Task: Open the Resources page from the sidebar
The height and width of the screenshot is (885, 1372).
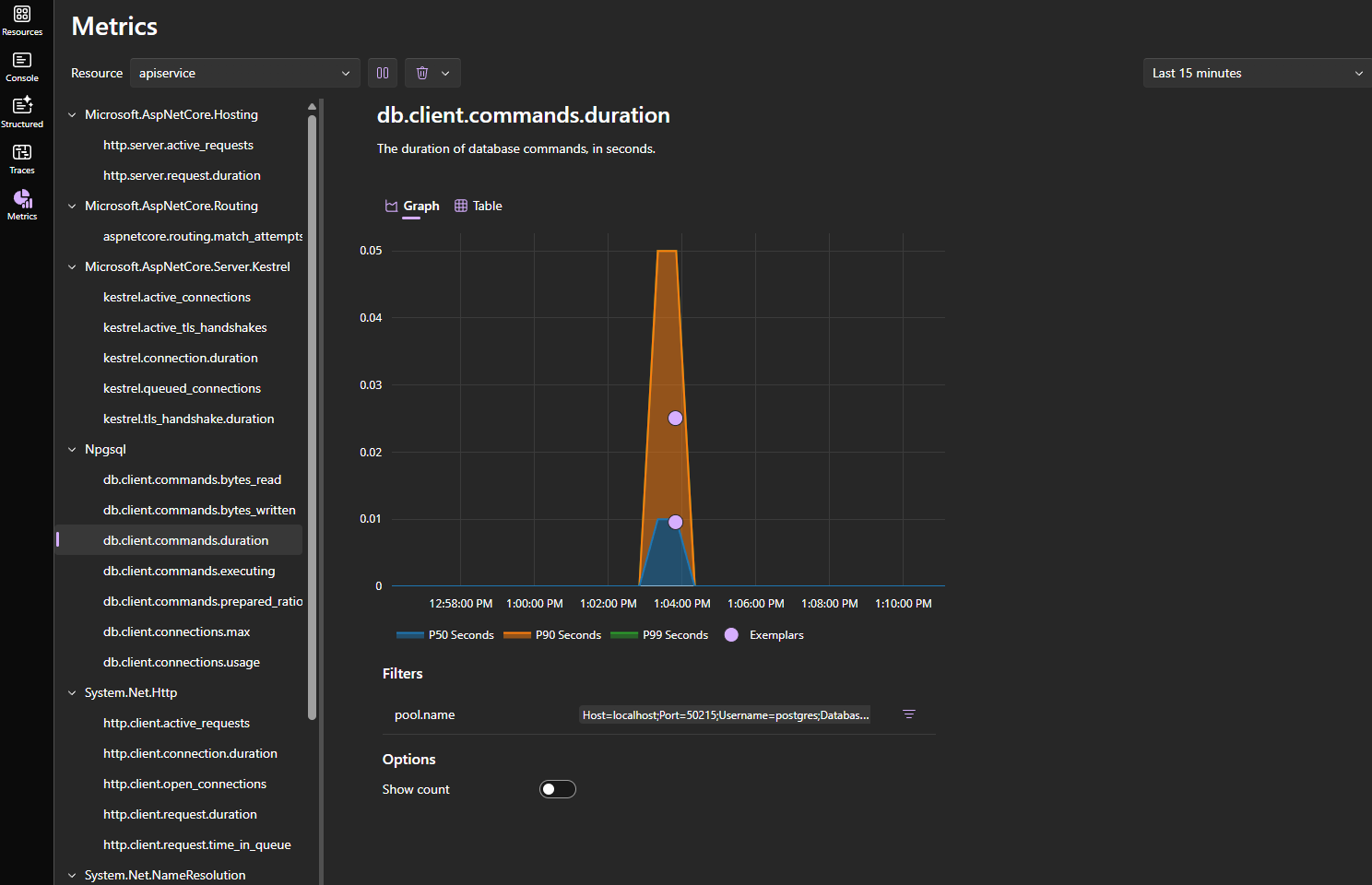Action: 21,18
